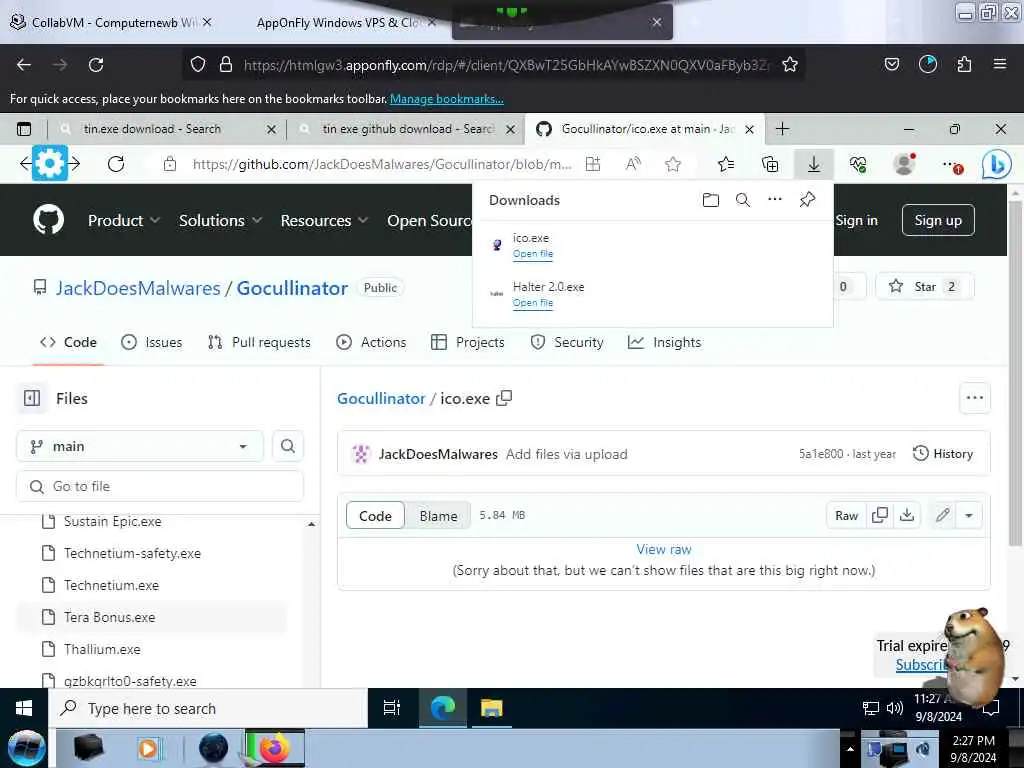Select Technetium.exe in file tree

click(x=111, y=585)
